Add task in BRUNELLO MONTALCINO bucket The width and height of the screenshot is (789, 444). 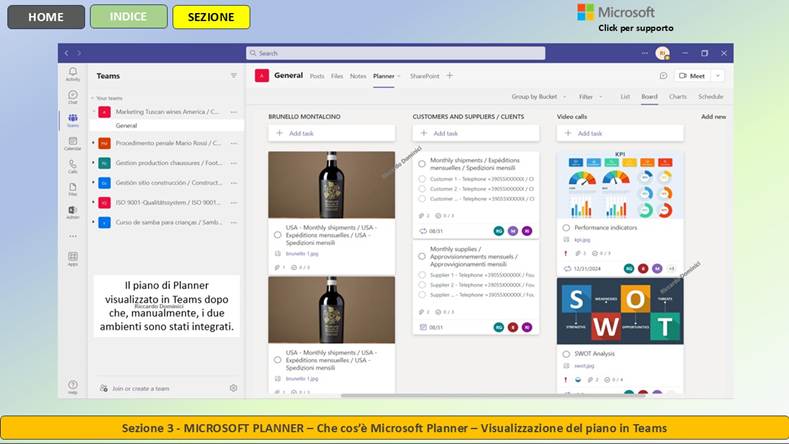click(332, 133)
